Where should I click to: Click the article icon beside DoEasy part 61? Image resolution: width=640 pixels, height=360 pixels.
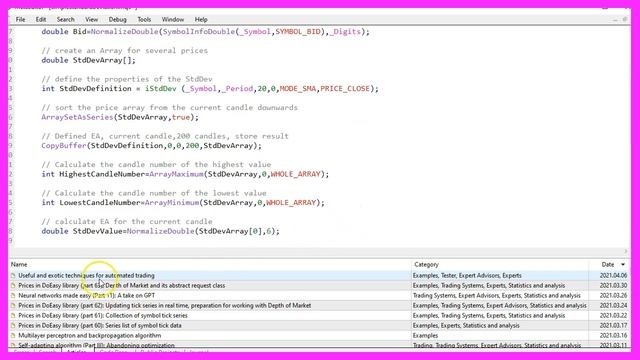(13, 316)
